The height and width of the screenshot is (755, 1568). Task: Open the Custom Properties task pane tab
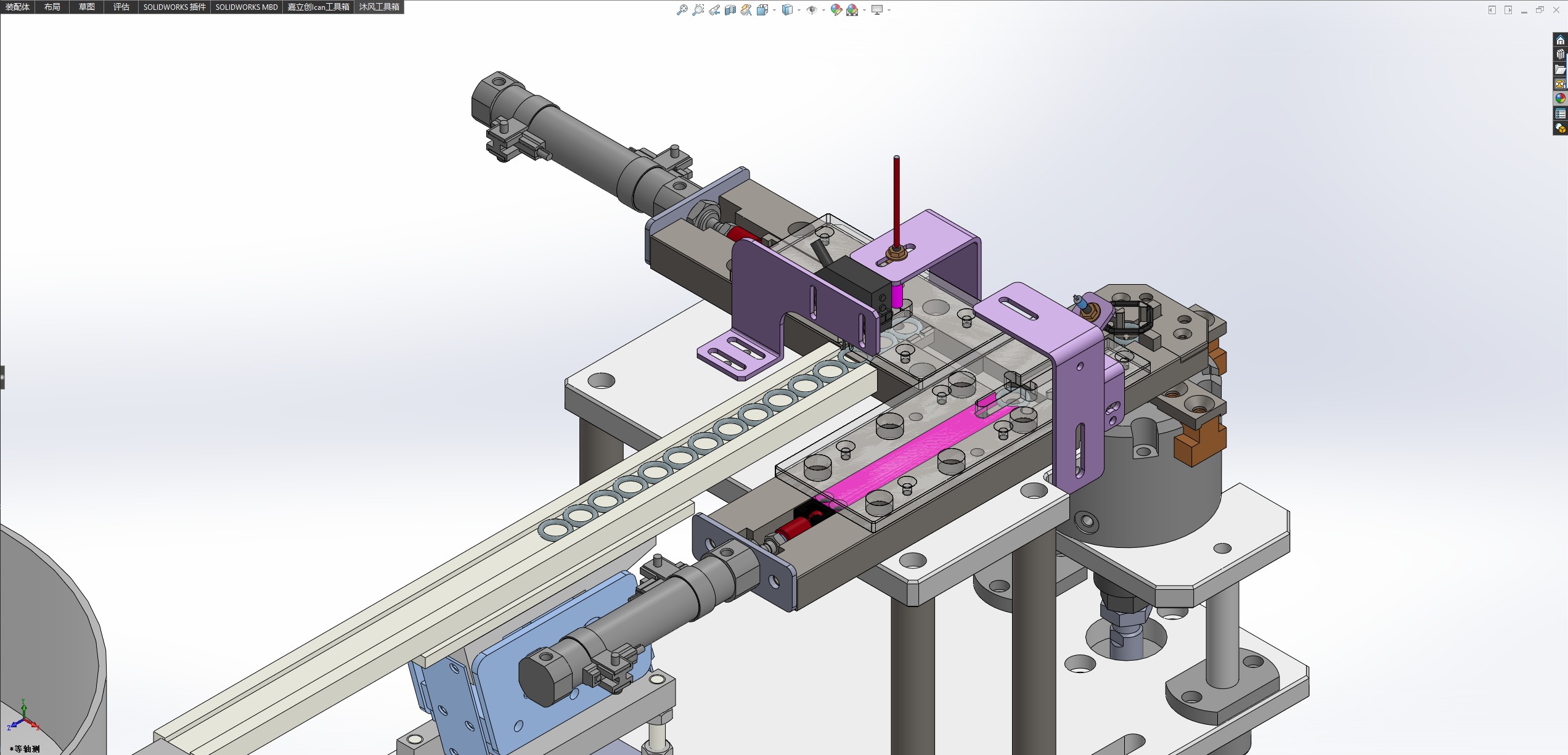click(x=1560, y=113)
